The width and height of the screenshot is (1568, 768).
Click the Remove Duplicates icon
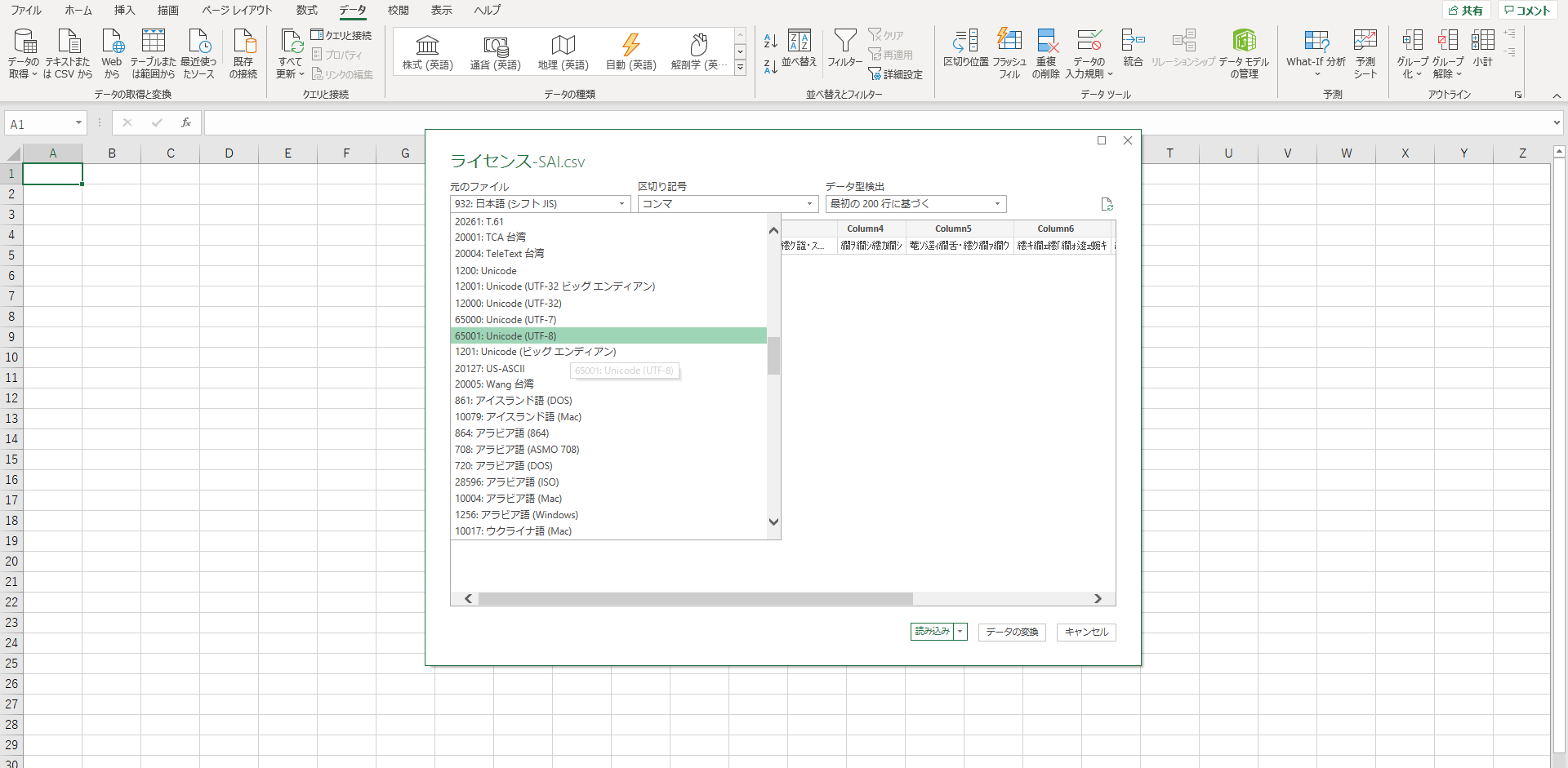1045,42
